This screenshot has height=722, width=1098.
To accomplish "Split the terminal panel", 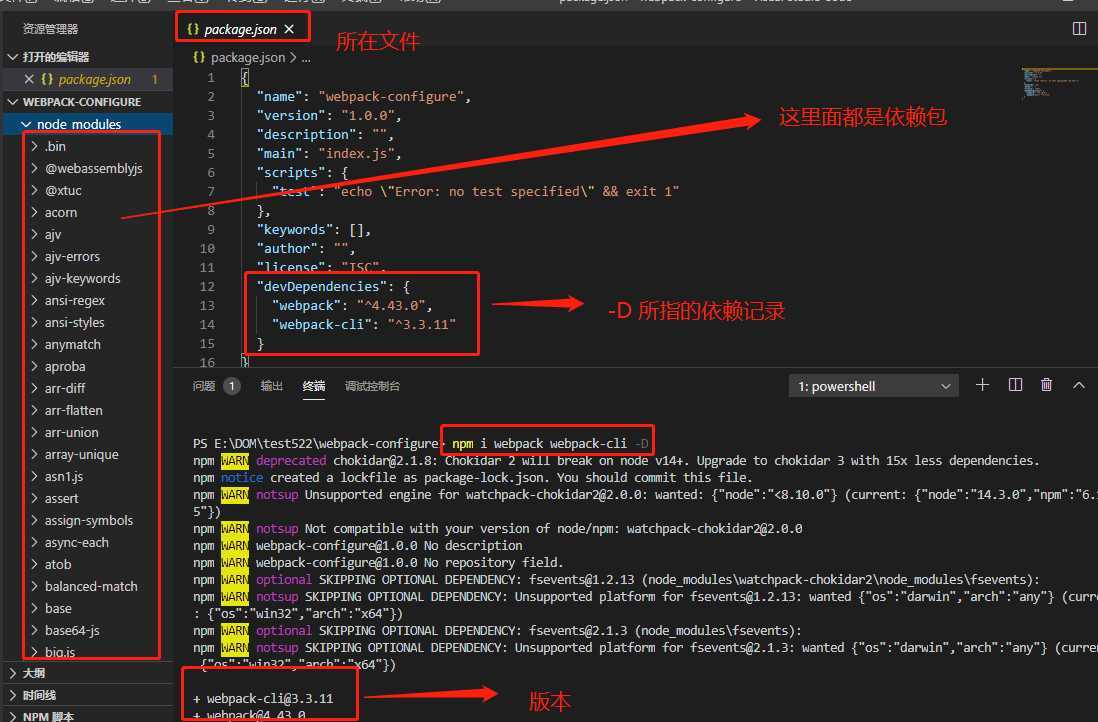I will click(1015, 384).
